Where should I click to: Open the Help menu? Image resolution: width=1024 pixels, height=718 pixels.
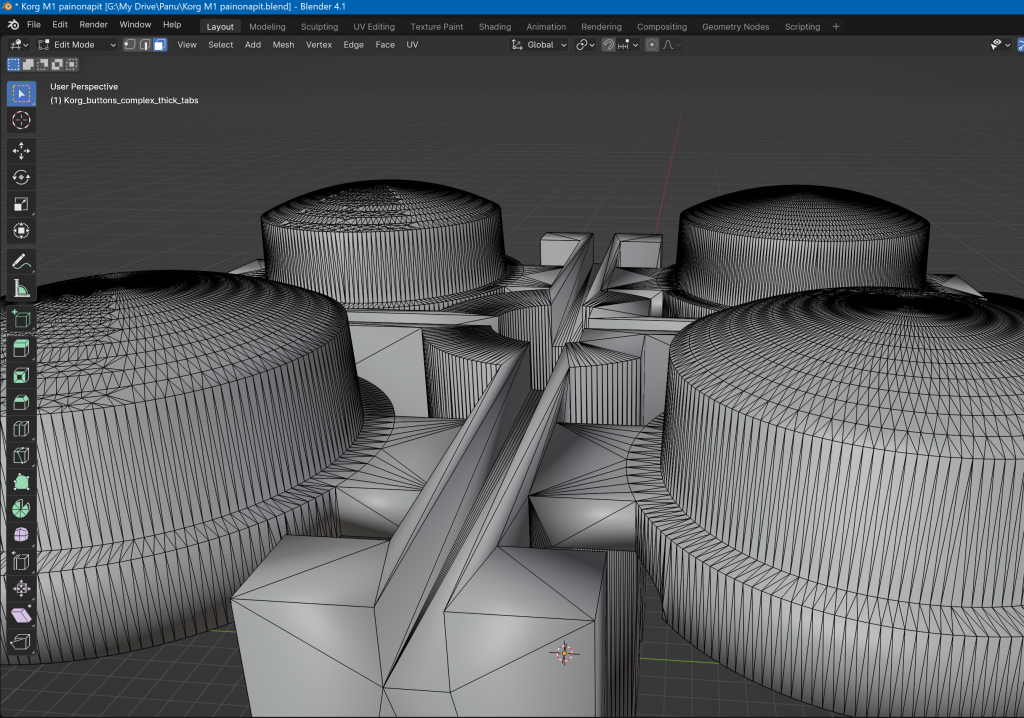pyautogui.click(x=172, y=25)
